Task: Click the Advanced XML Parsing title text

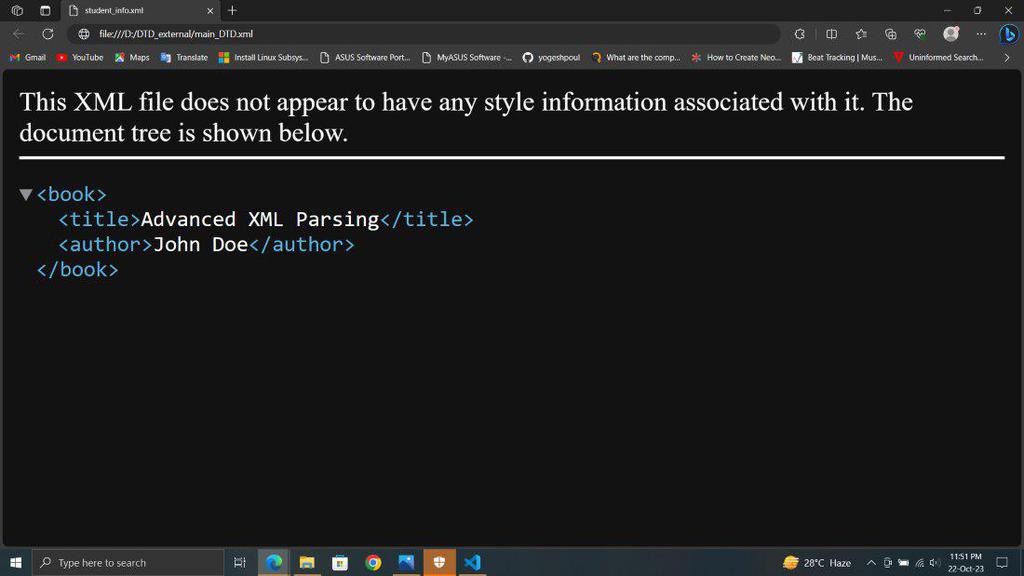Action: (x=260, y=219)
